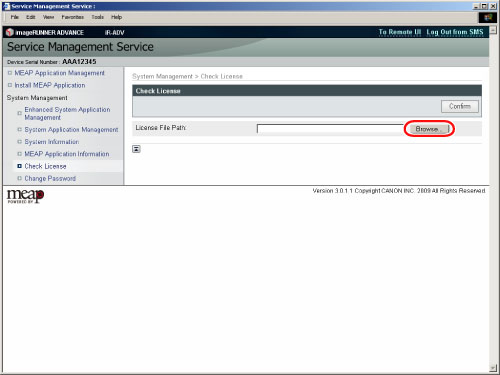Click the To Remote UI link
Screen dimensions: 500x375
click(400, 32)
